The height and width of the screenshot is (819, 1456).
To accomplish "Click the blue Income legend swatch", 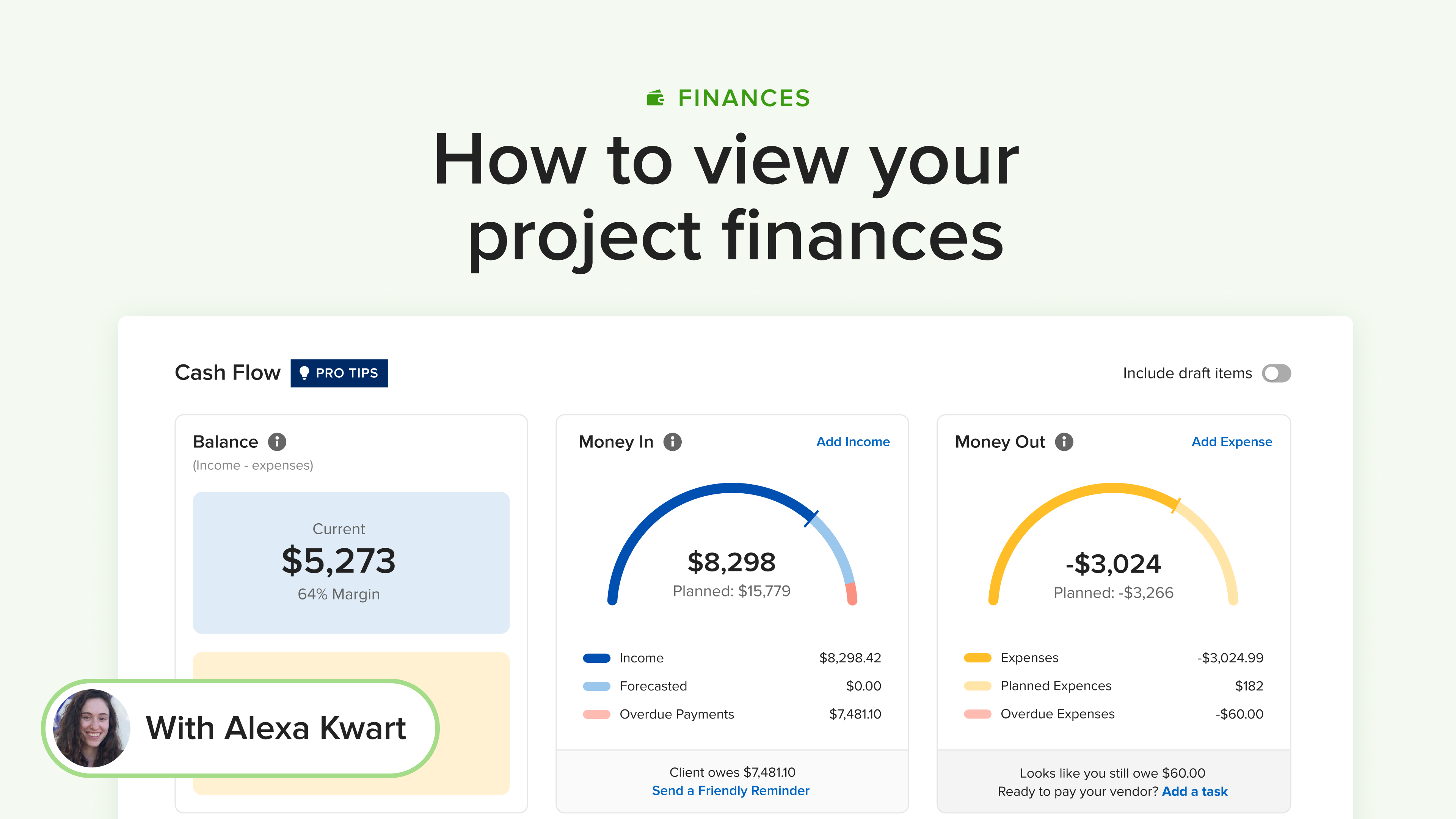I will (596, 658).
